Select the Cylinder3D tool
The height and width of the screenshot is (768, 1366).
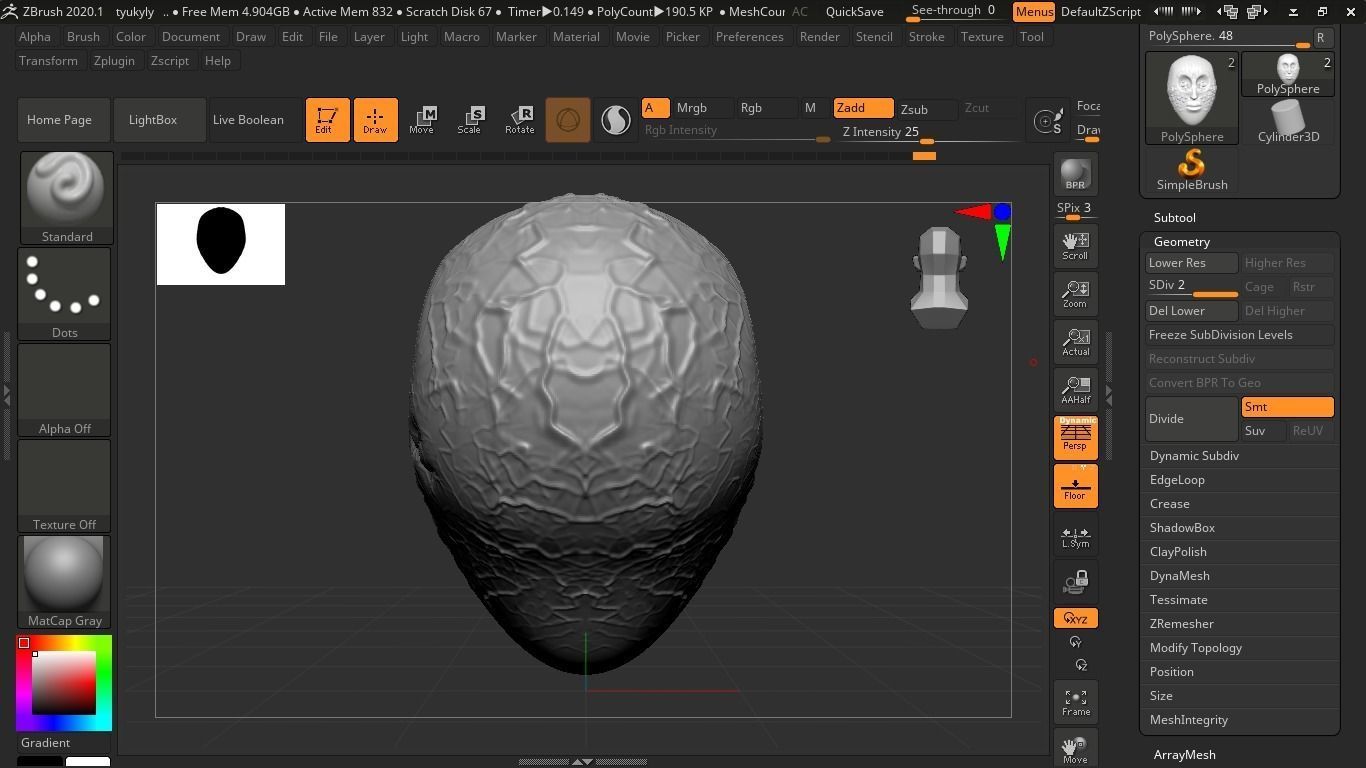pos(1288,123)
